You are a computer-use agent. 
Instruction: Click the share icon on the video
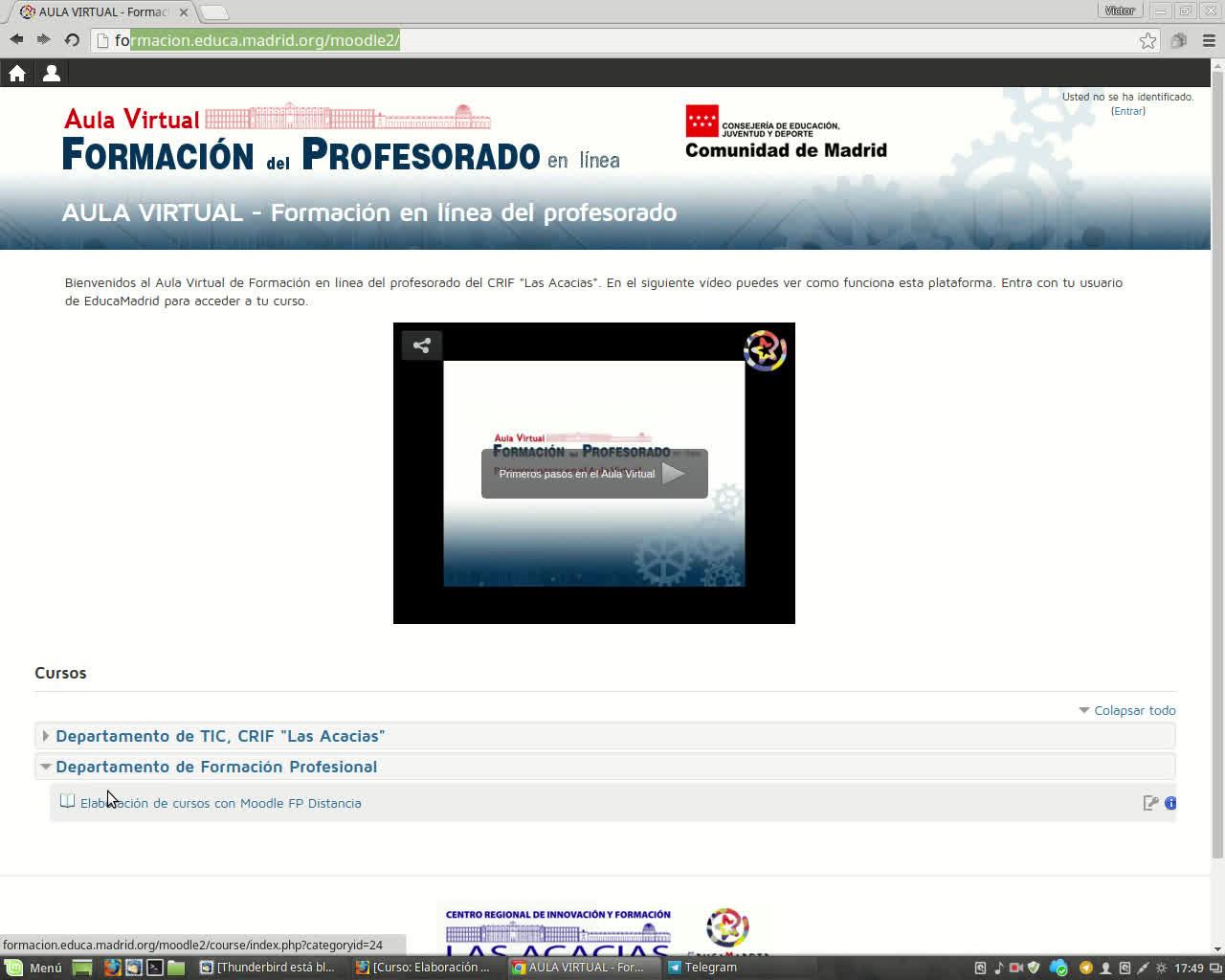click(421, 345)
